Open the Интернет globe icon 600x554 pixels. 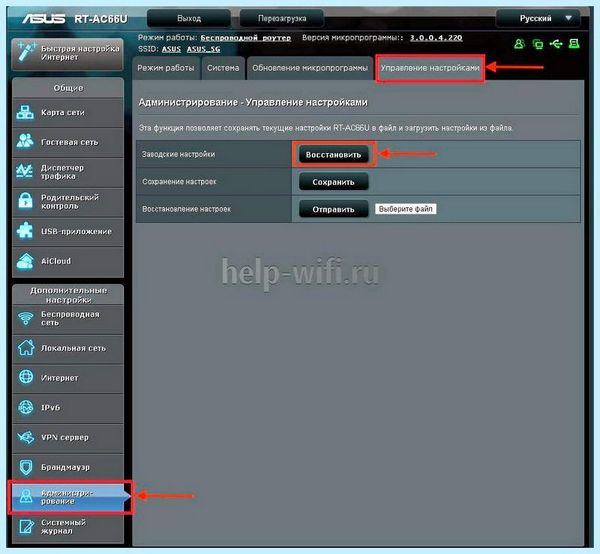[x=26, y=377]
